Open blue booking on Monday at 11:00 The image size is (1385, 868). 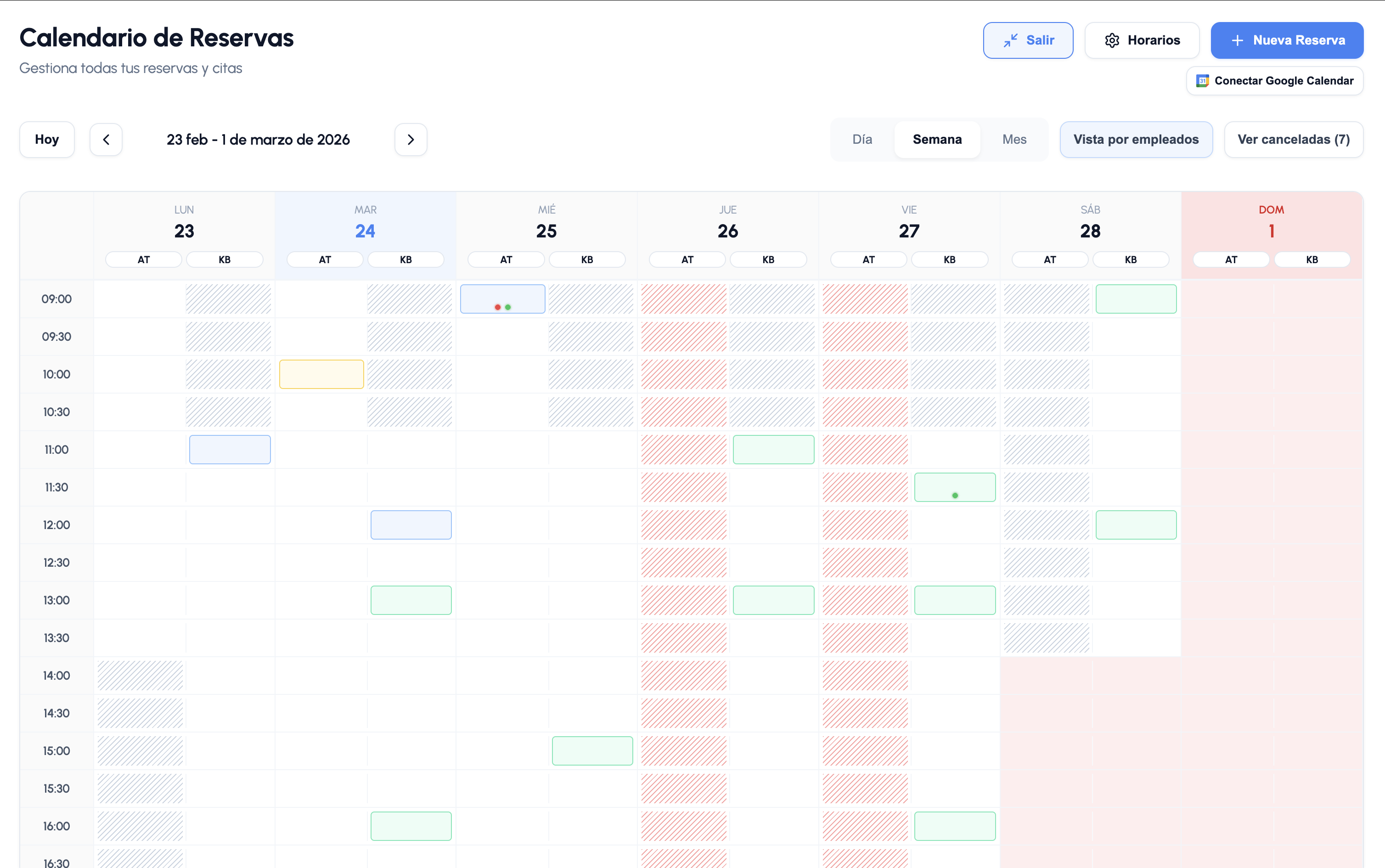(x=230, y=450)
